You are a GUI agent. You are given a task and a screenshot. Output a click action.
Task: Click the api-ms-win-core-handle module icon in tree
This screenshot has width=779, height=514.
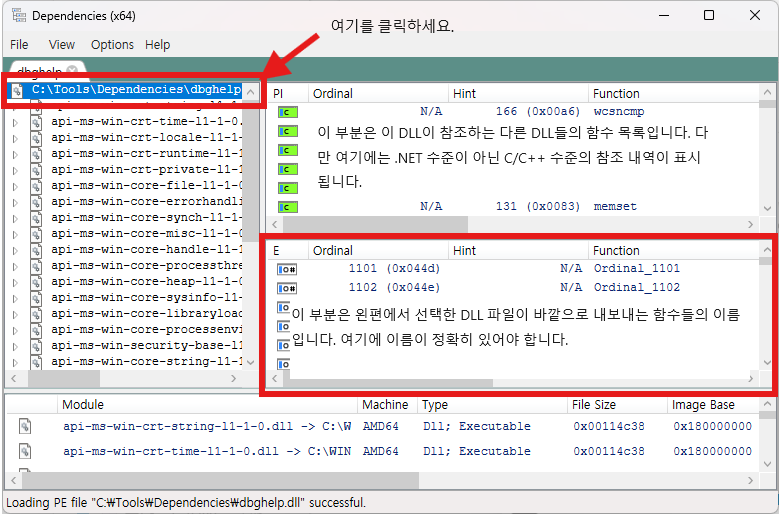(x=36, y=250)
